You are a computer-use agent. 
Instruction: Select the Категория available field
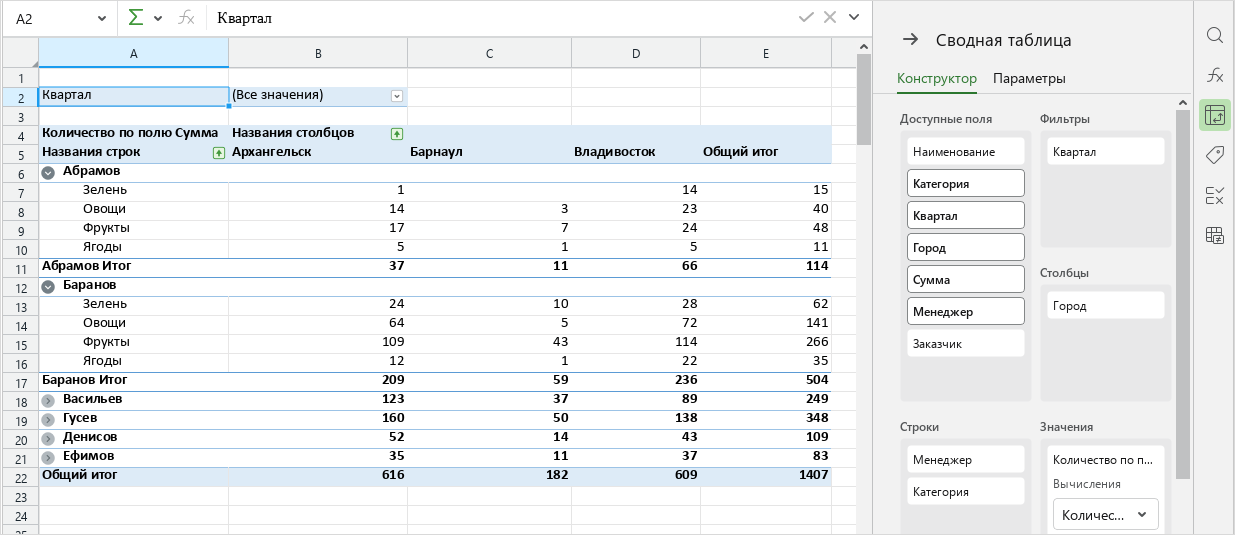pyautogui.click(x=966, y=184)
